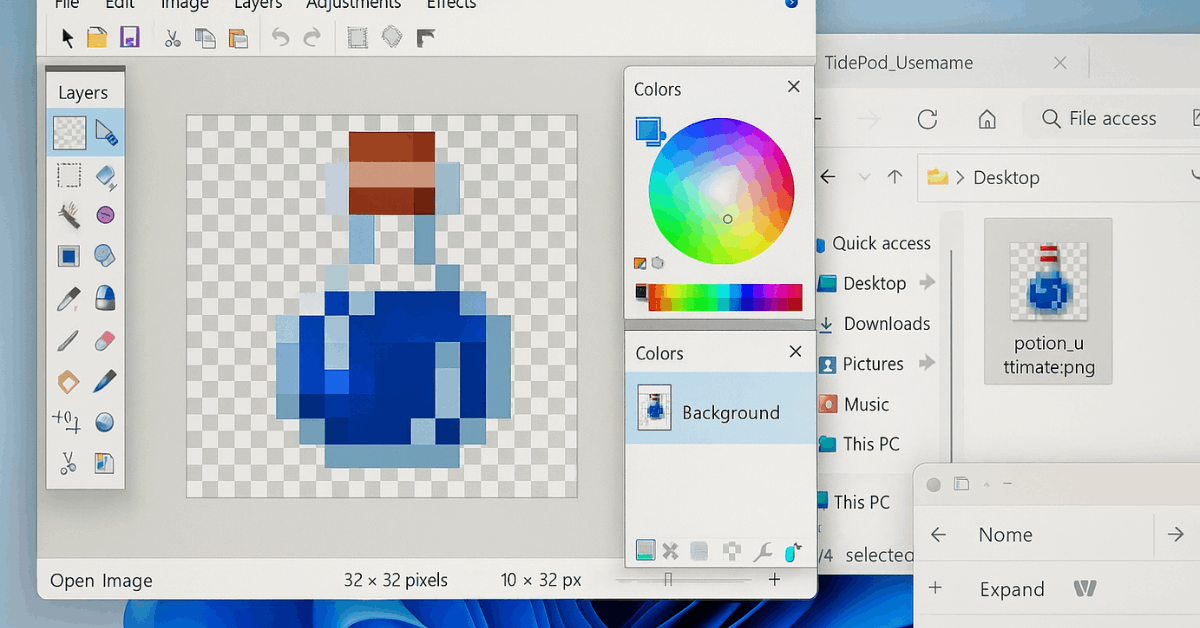
Task: Redo the last undone action
Action: [312, 38]
